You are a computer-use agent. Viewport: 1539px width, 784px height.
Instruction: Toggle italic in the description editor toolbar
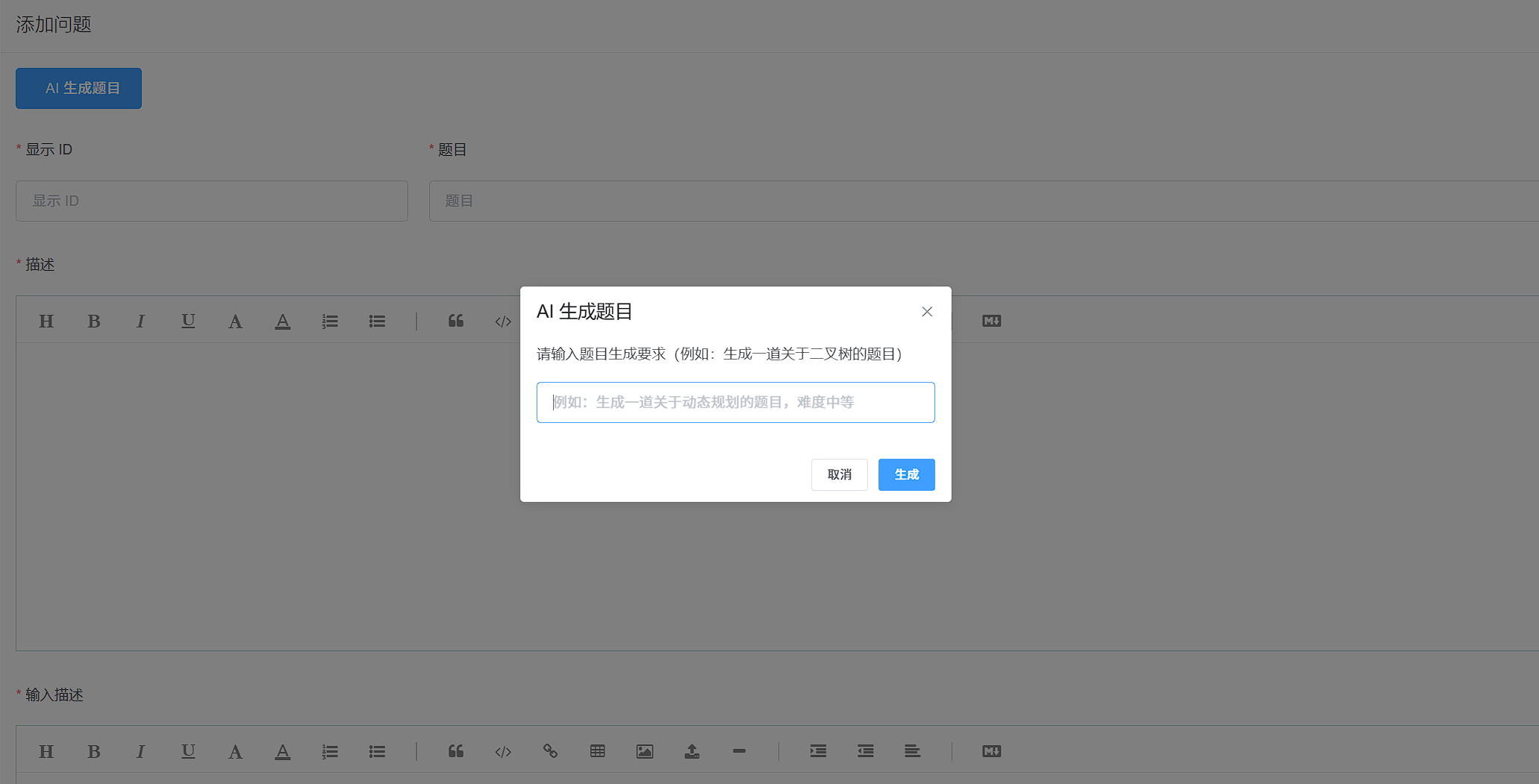click(x=140, y=321)
